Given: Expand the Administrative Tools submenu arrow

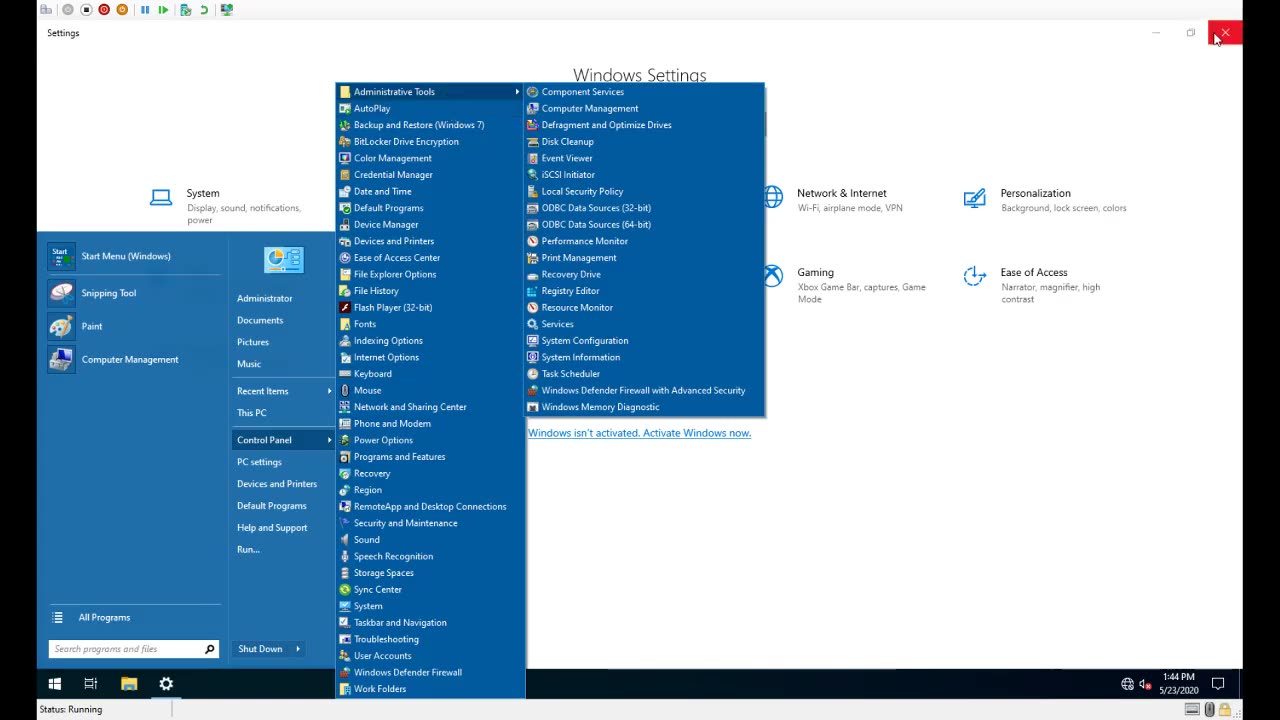Looking at the screenshot, I should pyautogui.click(x=517, y=92).
